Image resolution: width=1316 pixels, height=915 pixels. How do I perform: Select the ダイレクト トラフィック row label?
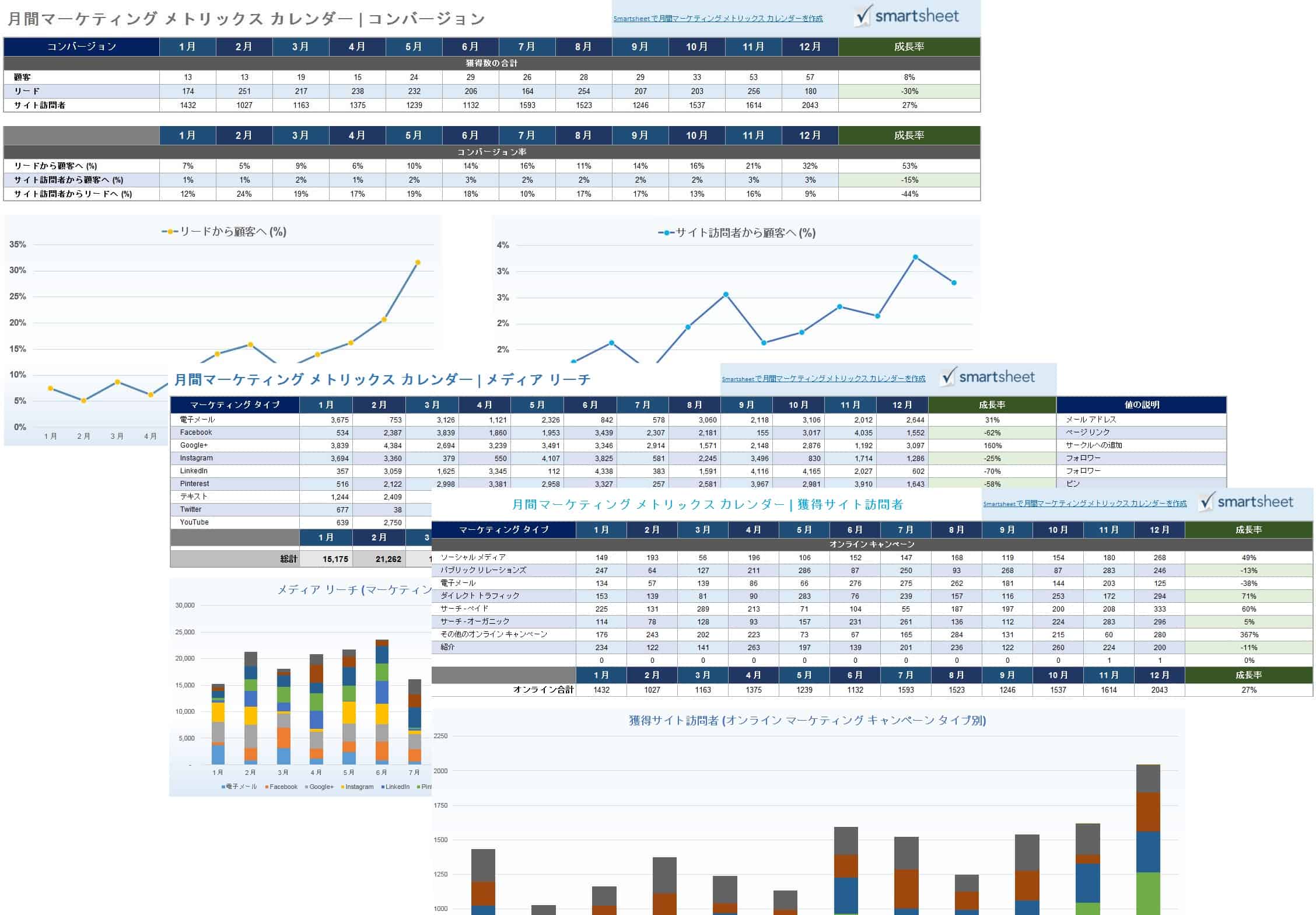point(504,596)
